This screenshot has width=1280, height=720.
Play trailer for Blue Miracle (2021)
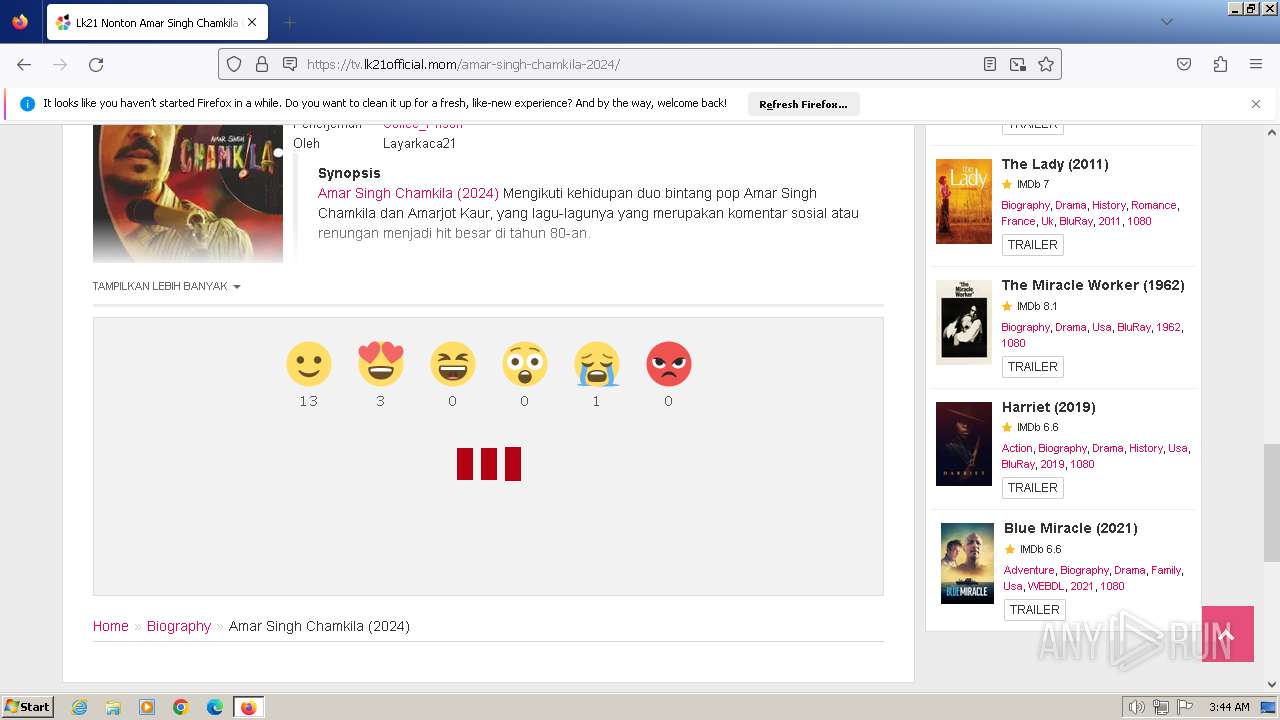pos(1034,610)
